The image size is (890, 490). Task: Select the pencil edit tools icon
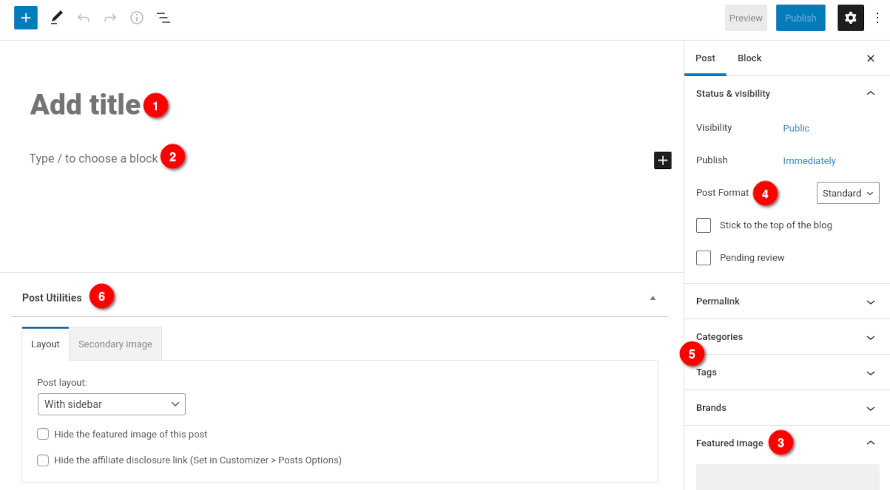coord(56,18)
